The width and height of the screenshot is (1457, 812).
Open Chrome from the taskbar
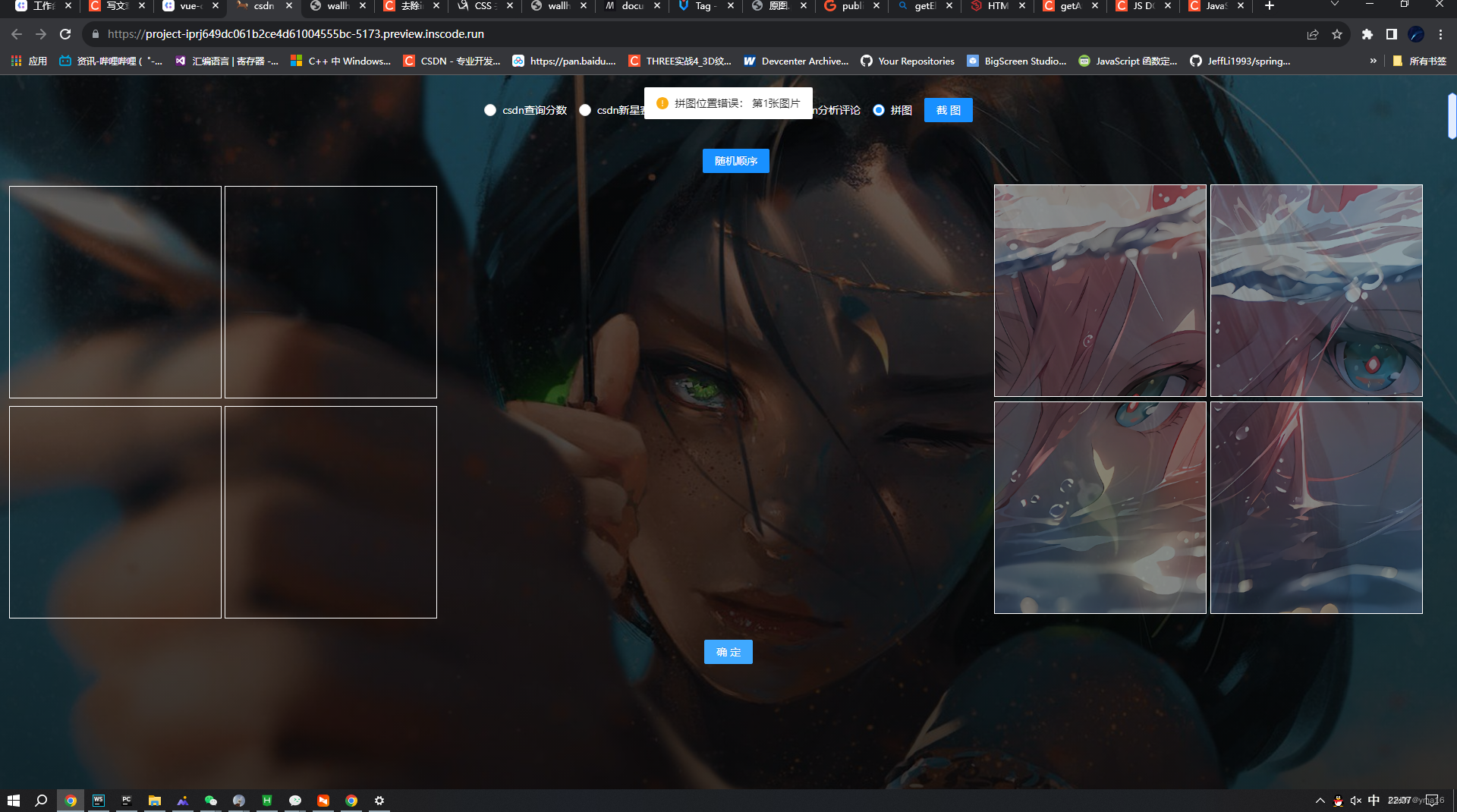click(71, 800)
